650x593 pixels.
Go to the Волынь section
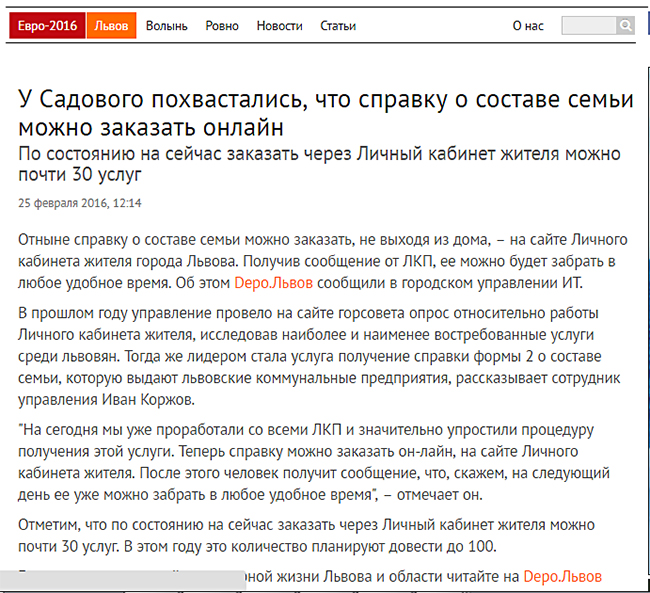coord(166,26)
